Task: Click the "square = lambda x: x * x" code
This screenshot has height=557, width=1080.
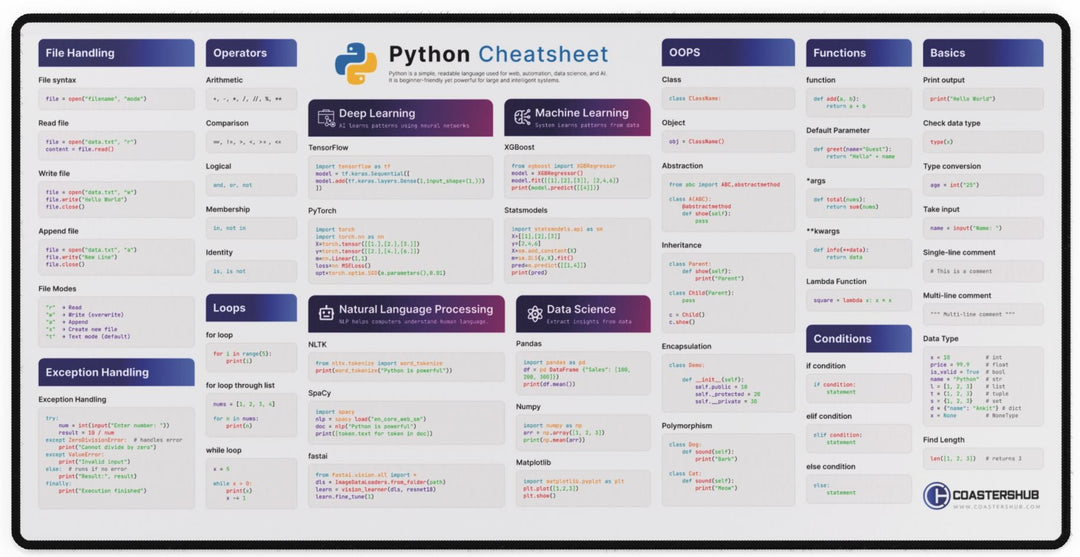Action: 852,300
